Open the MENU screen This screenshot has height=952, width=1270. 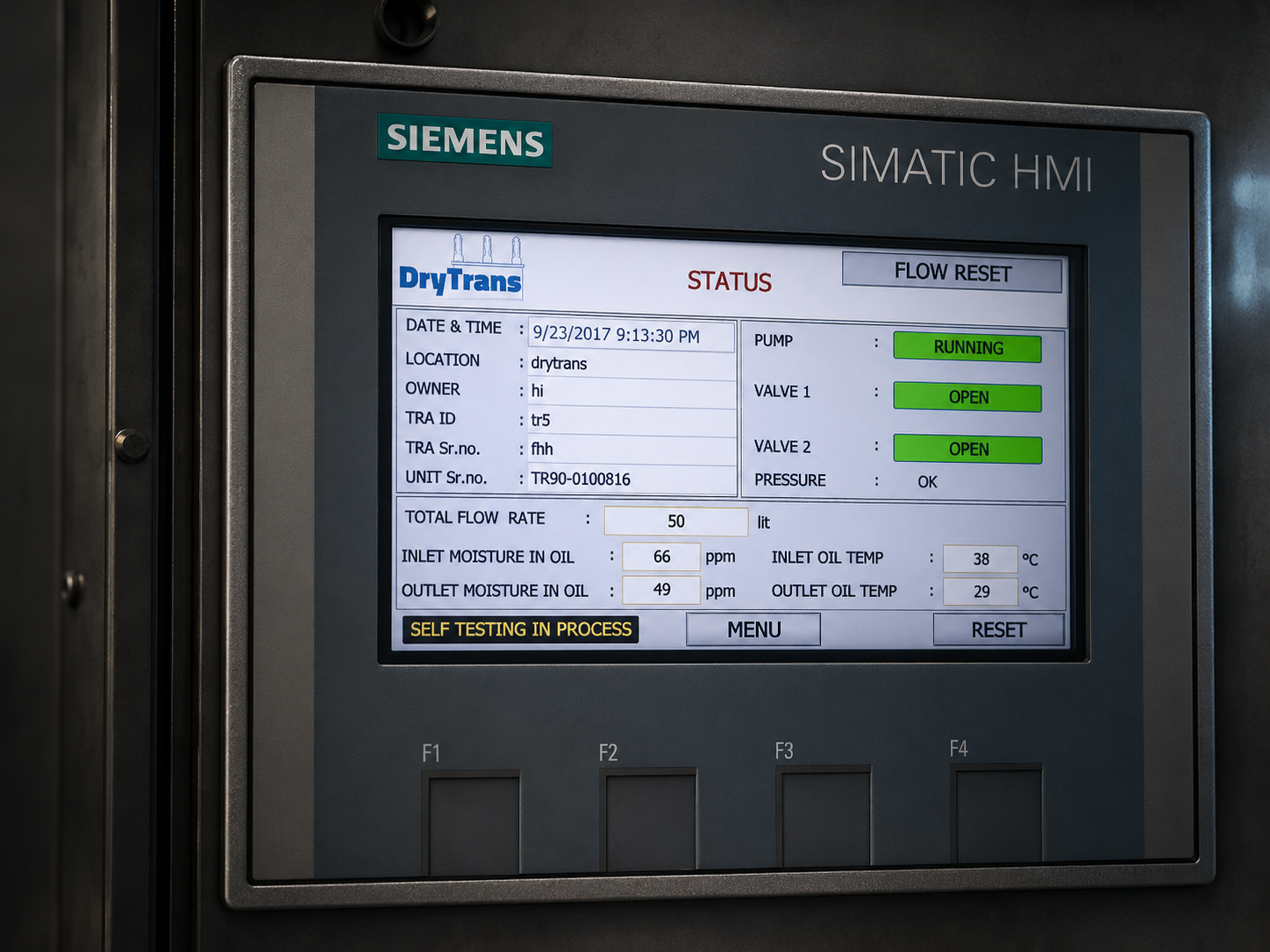click(753, 629)
